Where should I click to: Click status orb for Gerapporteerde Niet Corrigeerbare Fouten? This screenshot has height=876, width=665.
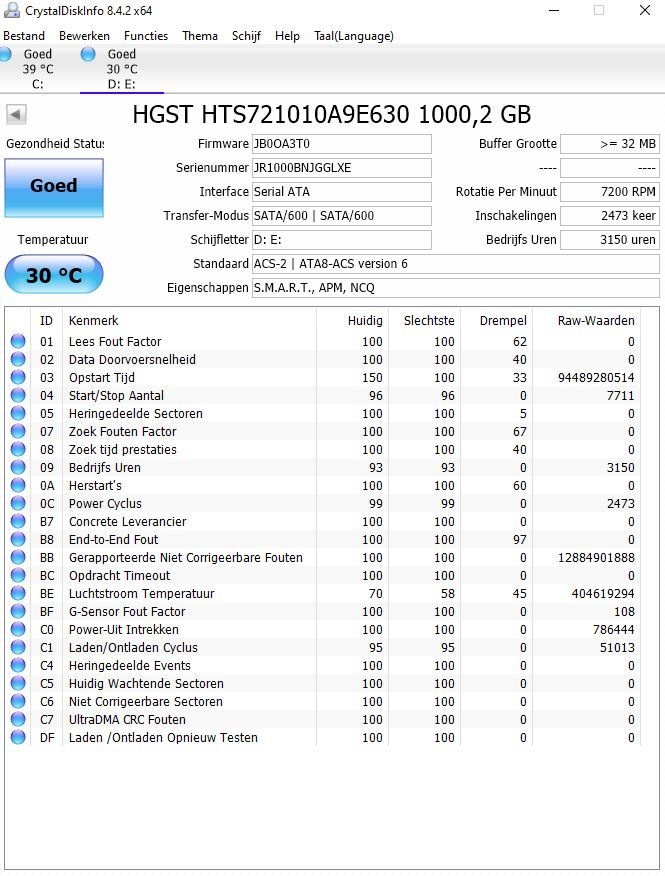pyautogui.click(x=18, y=557)
